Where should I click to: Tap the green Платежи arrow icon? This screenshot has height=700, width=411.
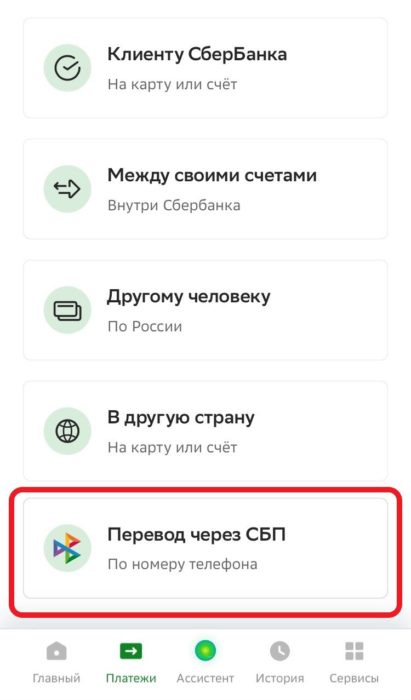[x=131, y=651]
